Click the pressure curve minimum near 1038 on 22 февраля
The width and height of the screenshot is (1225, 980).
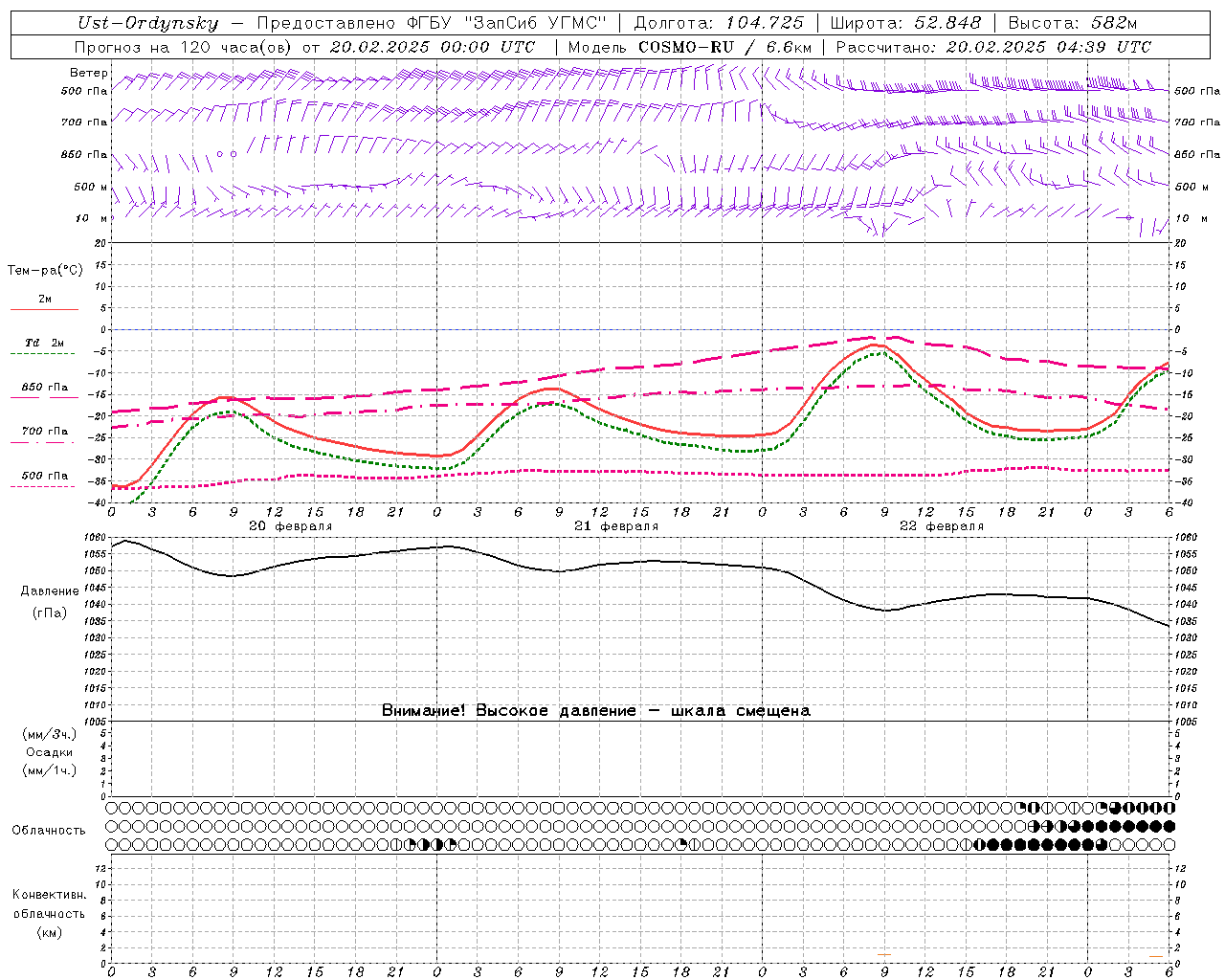point(886,610)
